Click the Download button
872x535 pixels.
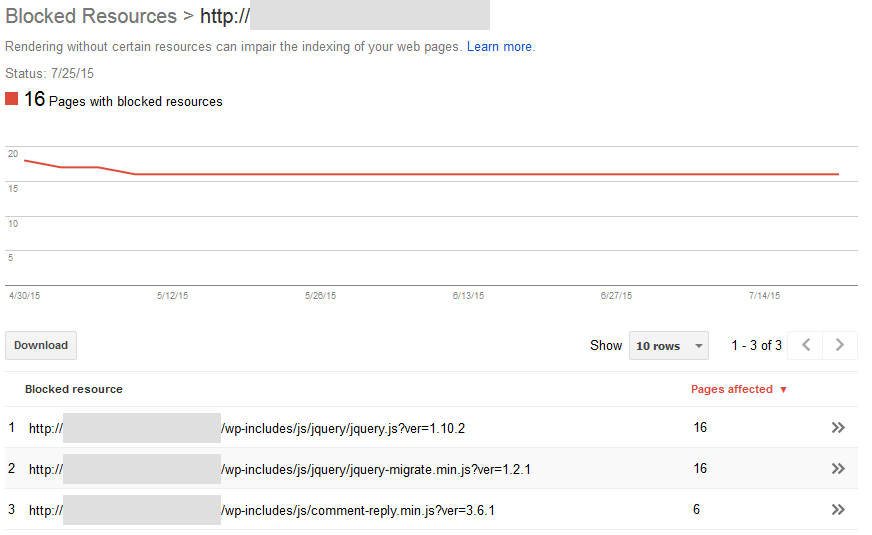coord(41,346)
